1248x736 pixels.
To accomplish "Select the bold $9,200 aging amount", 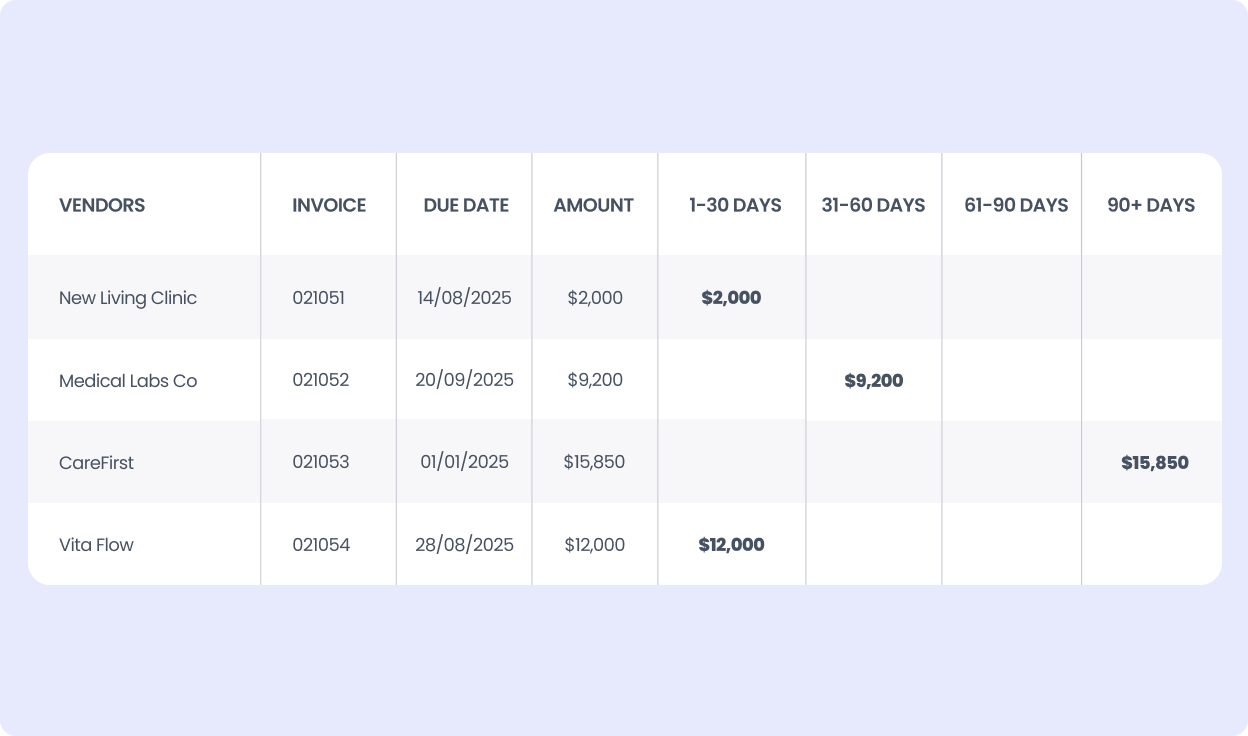I will [x=873, y=381].
